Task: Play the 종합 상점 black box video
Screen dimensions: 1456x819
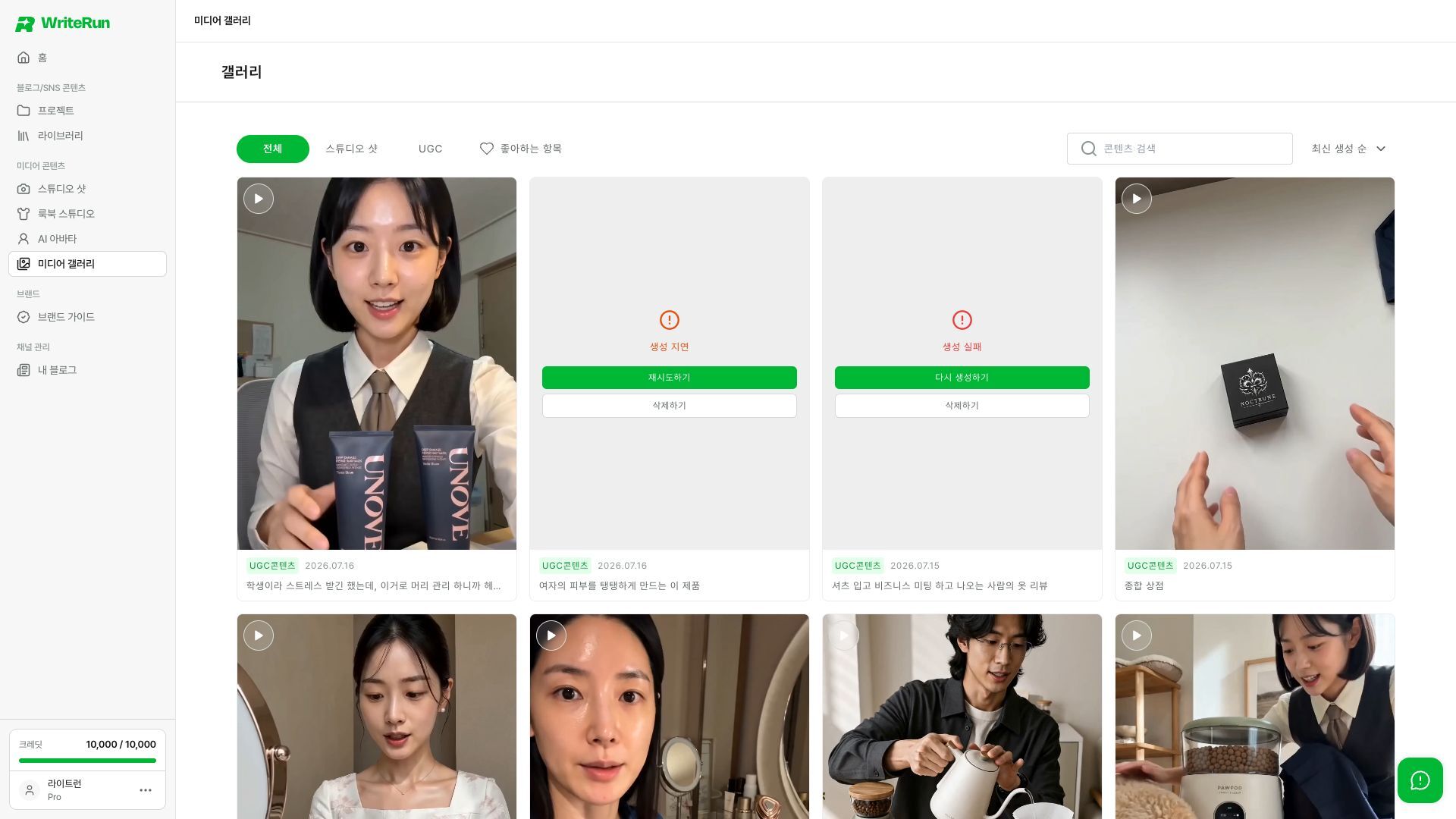Action: 1136,199
